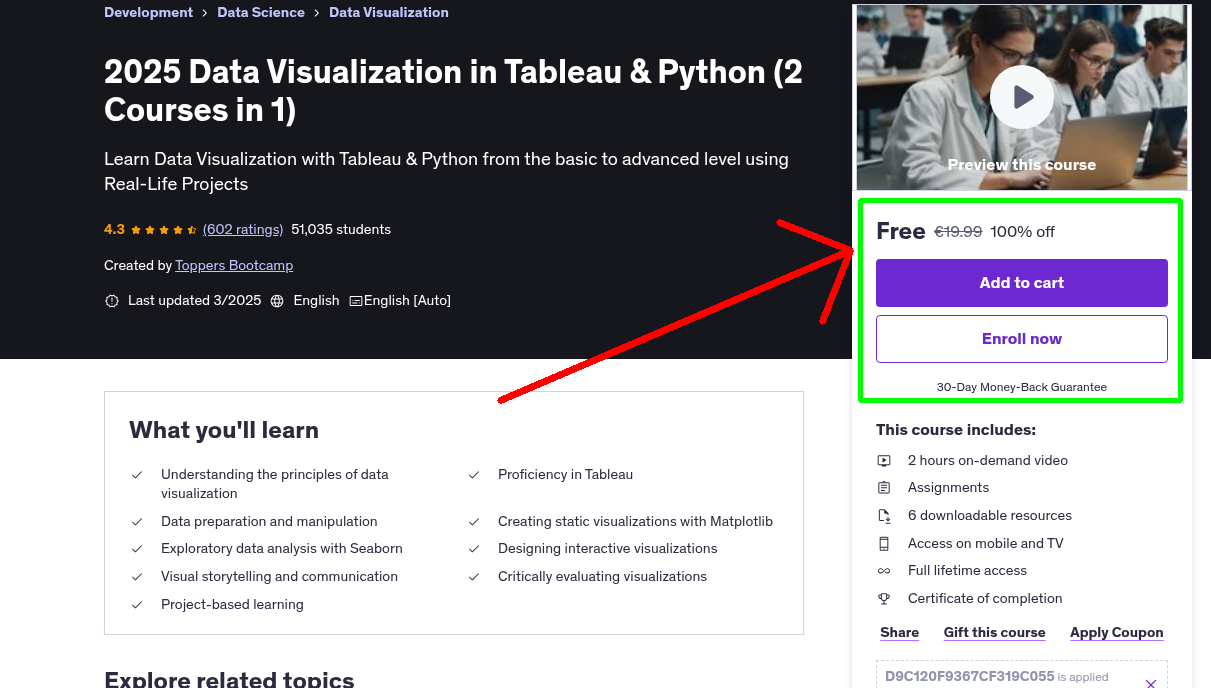Screen dimensions: 1211x688
Task: Click the English language globe icon
Action: [277, 300]
